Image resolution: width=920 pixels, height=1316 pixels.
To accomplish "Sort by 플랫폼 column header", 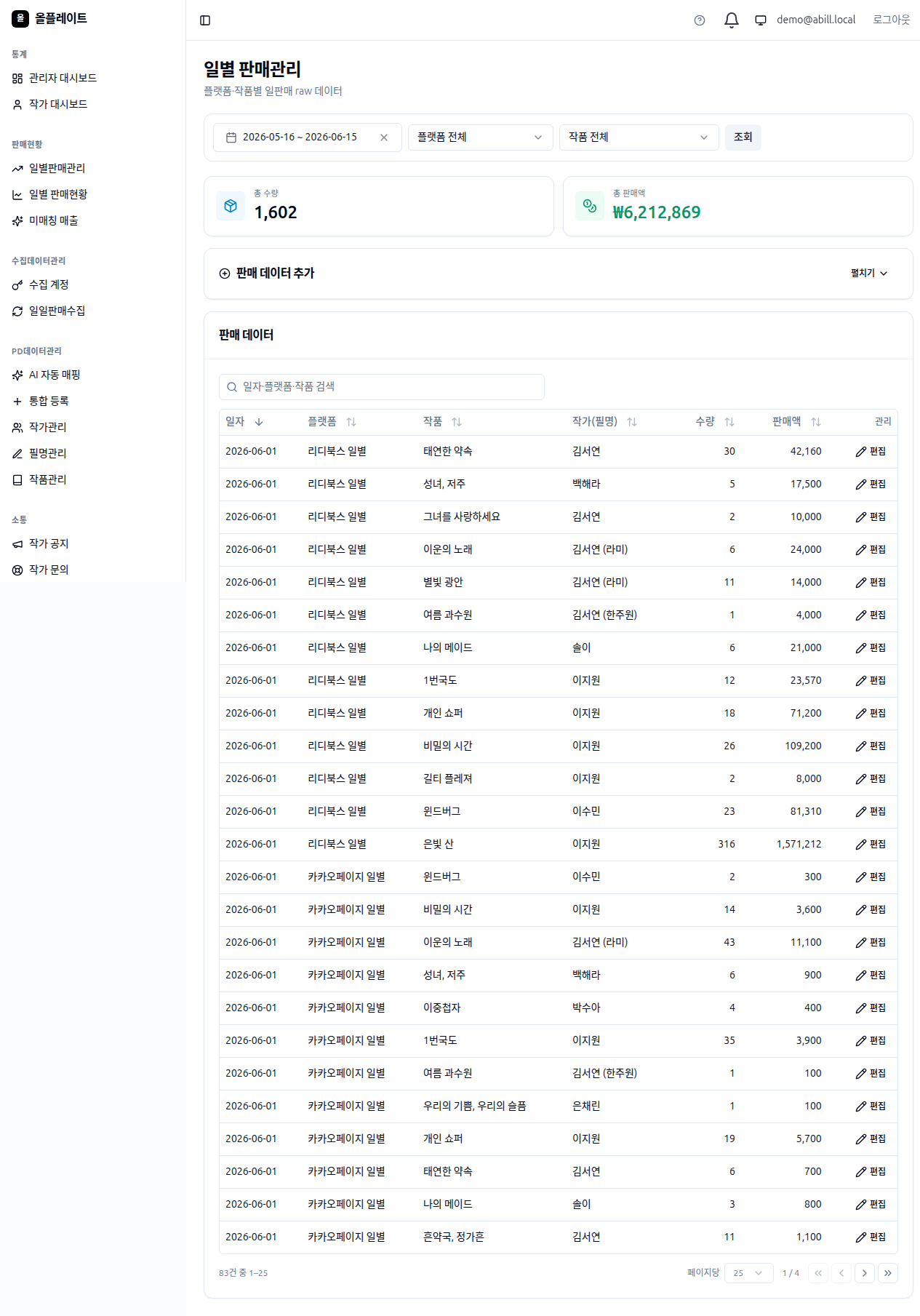I will (x=332, y=422).
